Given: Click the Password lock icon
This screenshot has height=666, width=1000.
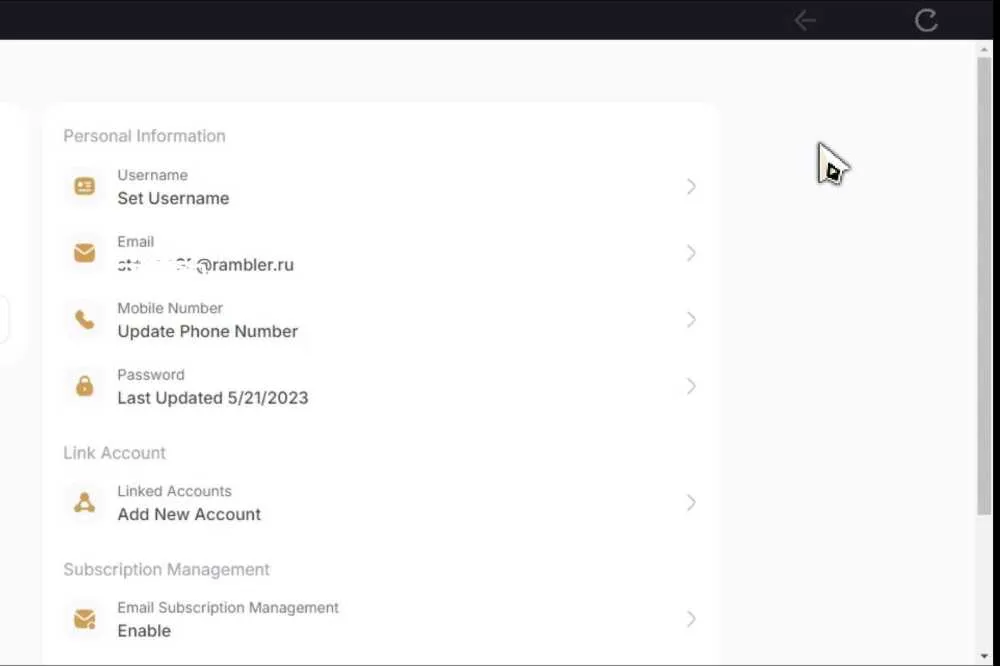Looking at the screenshot, I should [84, 386].
